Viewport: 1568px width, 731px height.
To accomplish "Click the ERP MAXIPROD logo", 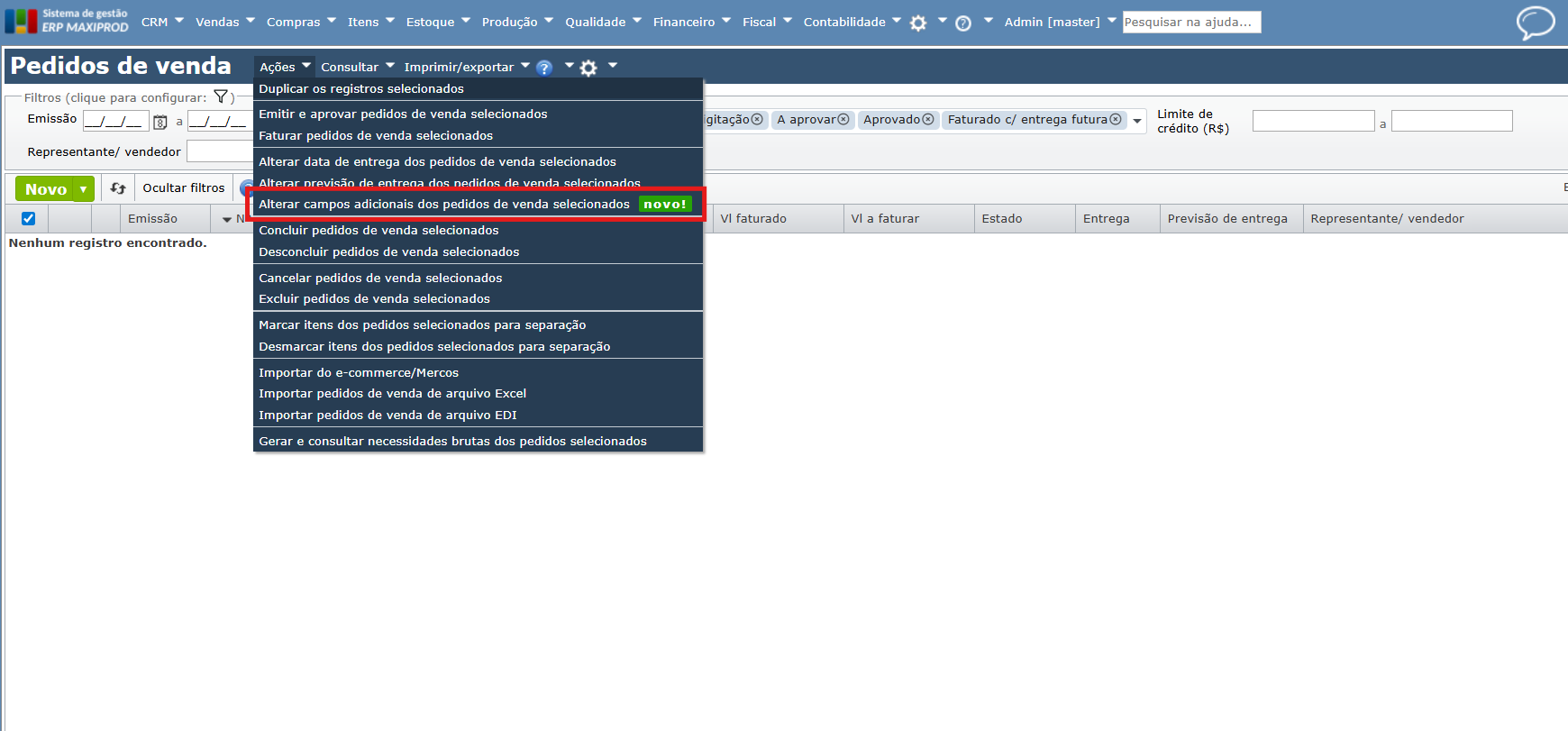I will [x=67, y=21].
